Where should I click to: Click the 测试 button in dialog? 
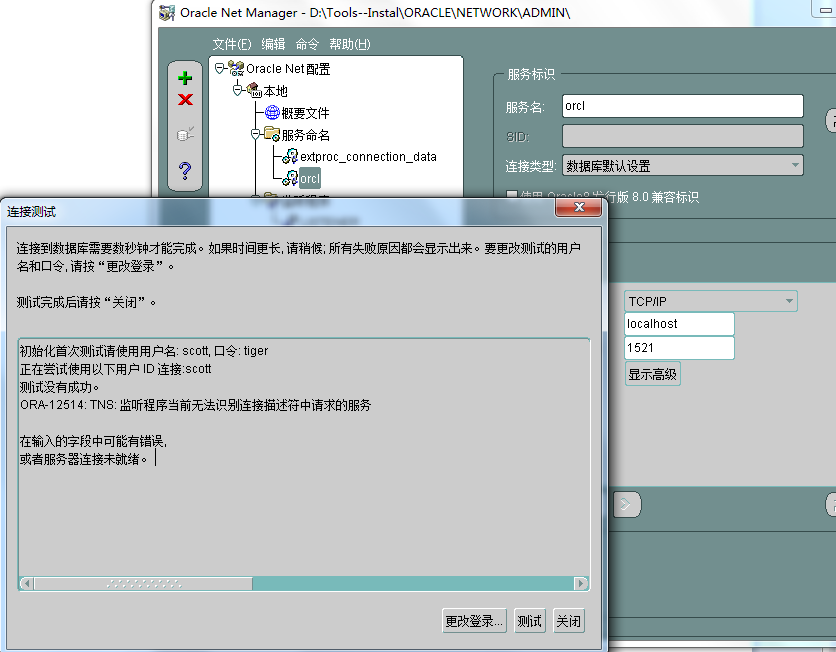tap(529, 621)
